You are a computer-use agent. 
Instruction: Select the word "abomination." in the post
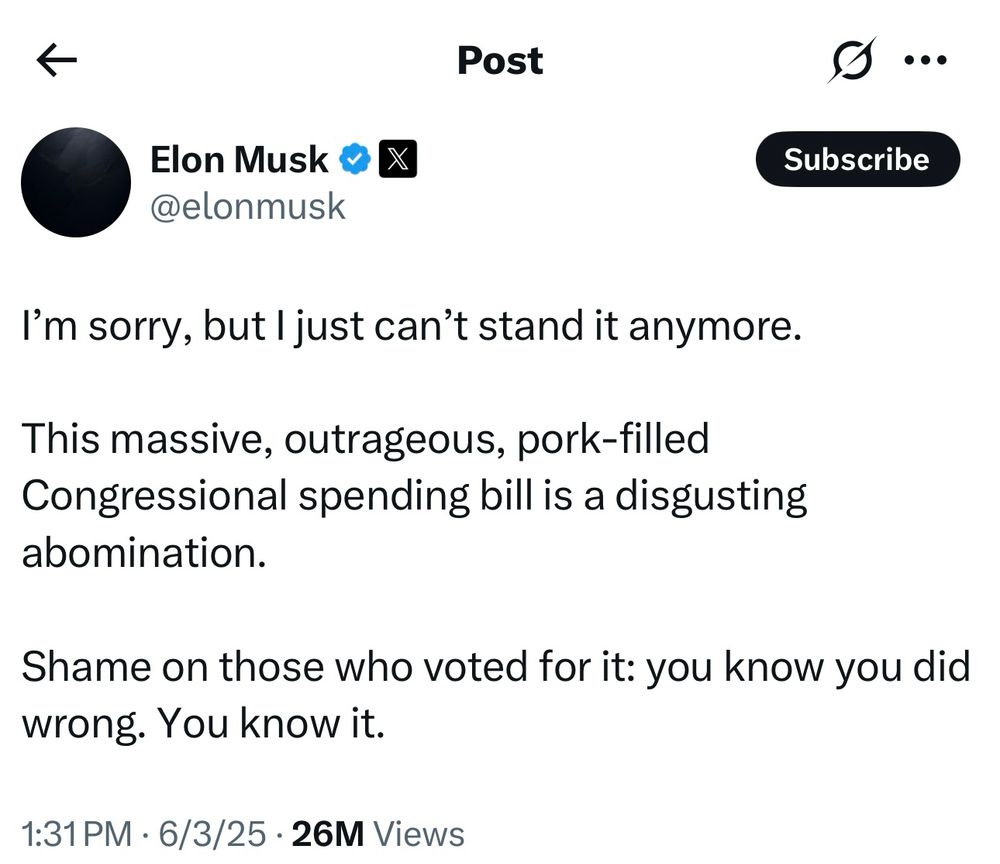tap(144, 552)
